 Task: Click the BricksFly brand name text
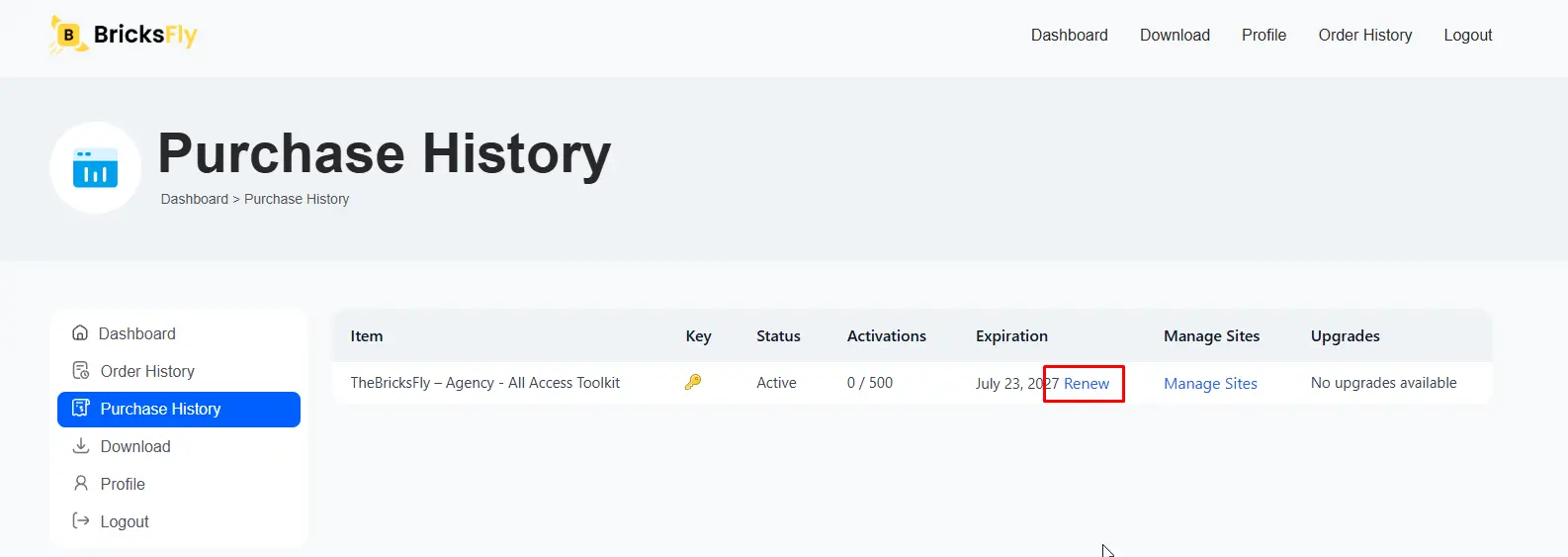point(145,35)
